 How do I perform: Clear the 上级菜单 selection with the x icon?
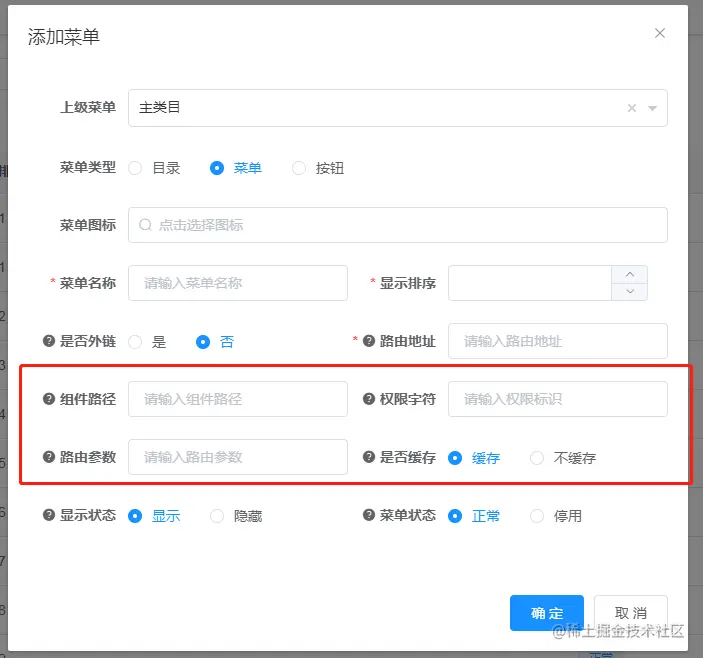(632, 108)
